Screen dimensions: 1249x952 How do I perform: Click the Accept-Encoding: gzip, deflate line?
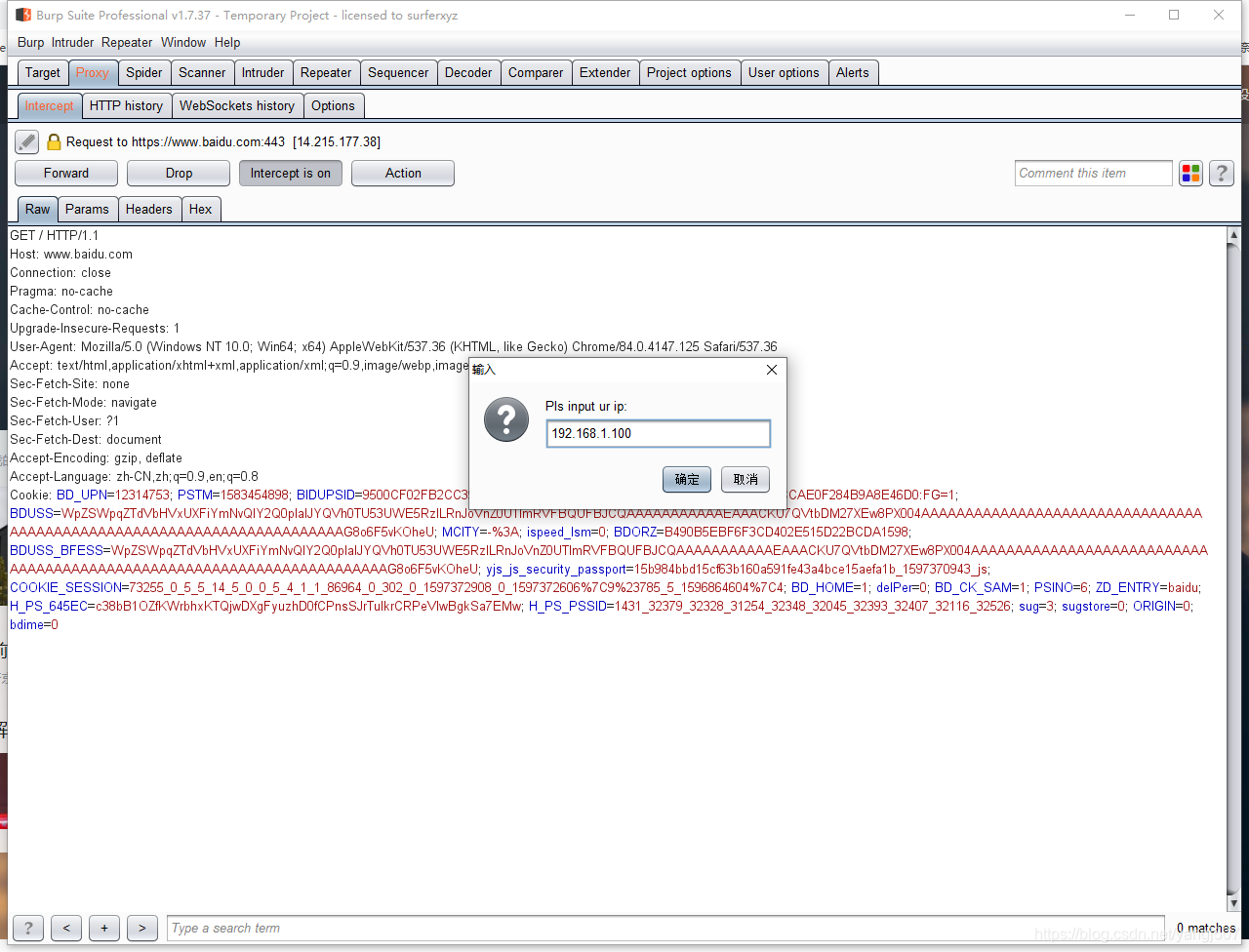[97, 458]
